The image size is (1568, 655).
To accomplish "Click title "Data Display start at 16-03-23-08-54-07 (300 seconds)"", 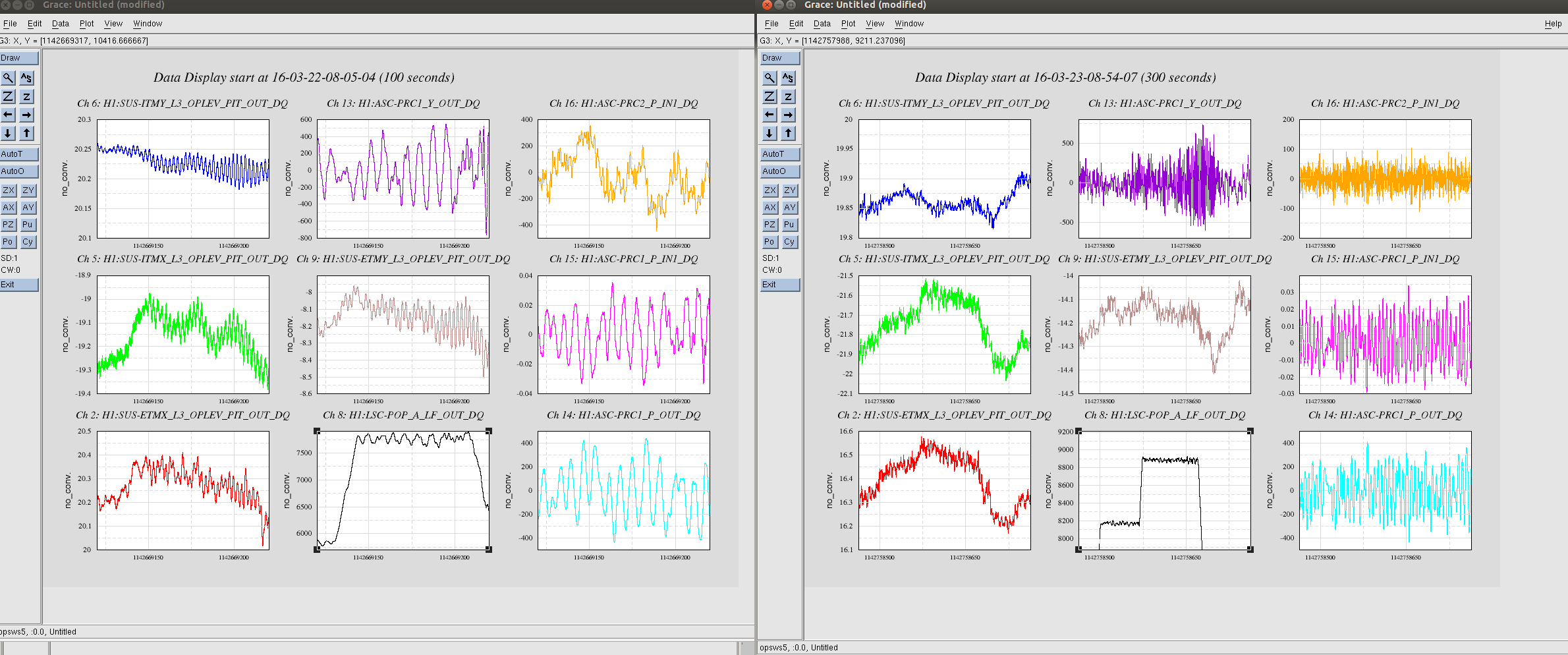I will 1065,78.
